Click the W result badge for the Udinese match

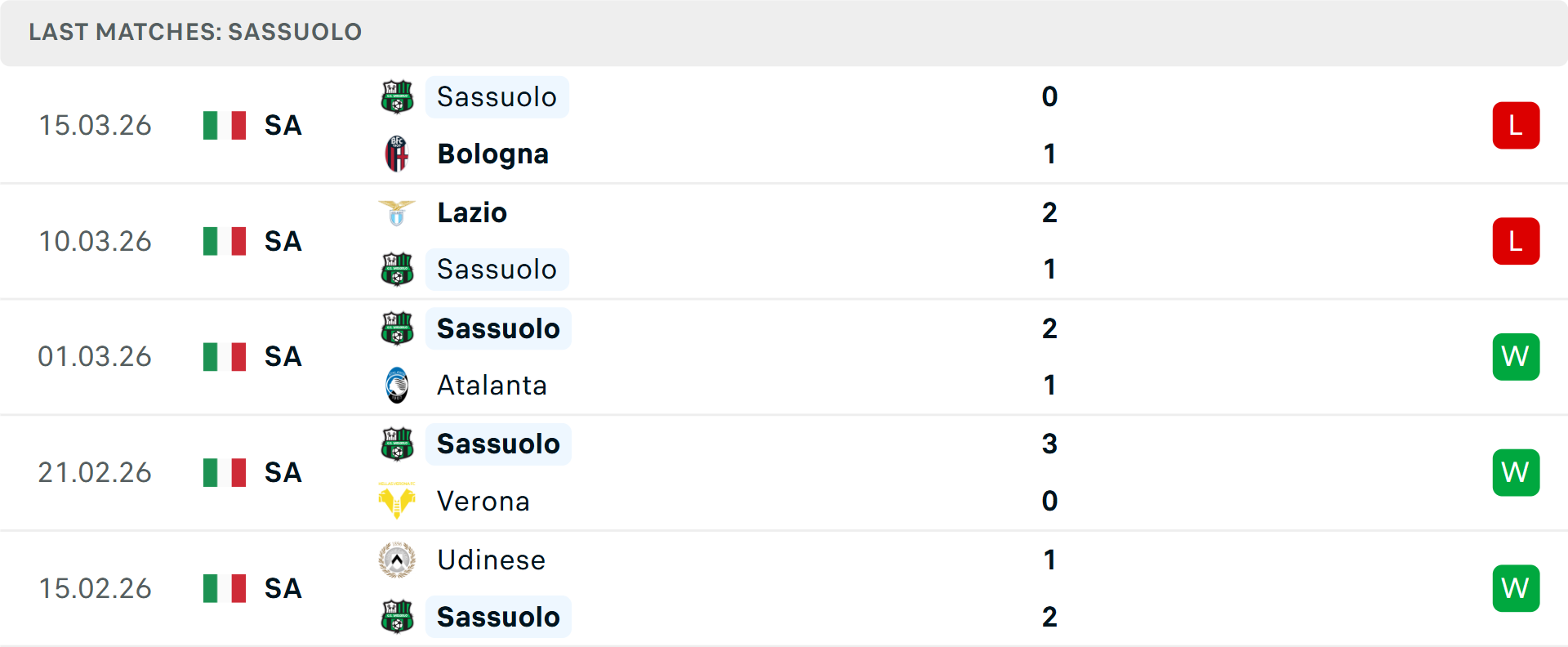pos(1516,588)
